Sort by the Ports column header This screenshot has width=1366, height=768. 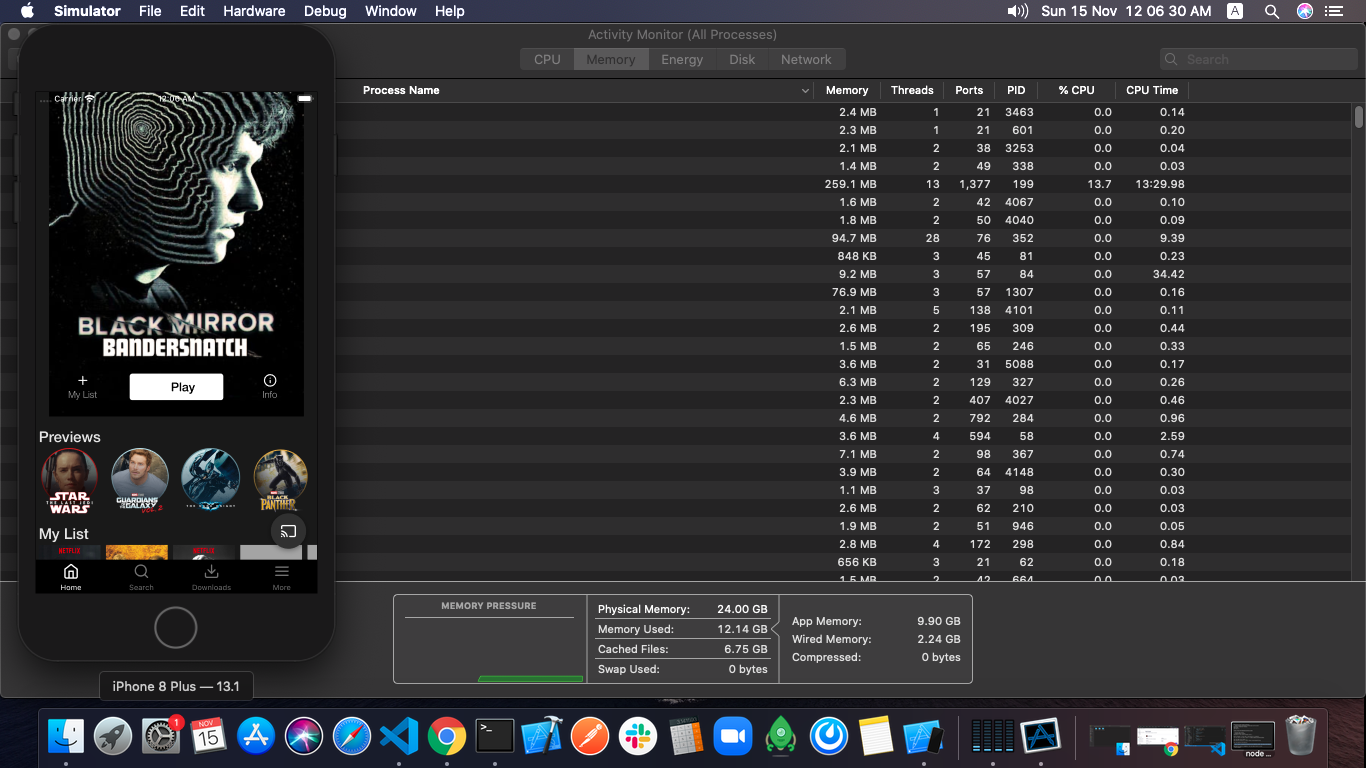(x=969, y=90)
